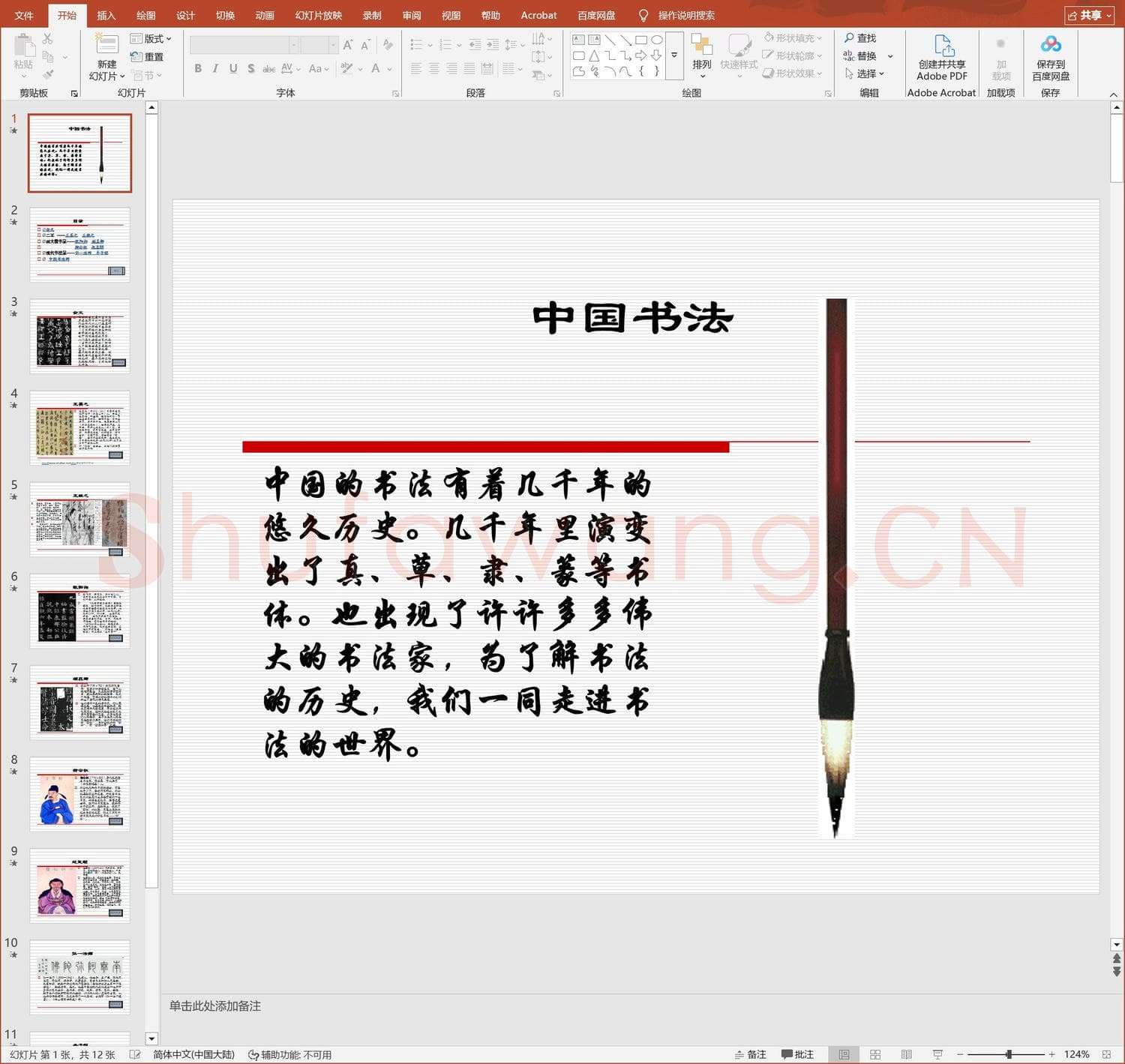Open Shape Outline (形状轮廓) dropdown
Image resolution: width=1125 pixels, height=1064 pixels.
tap(793, 55)
